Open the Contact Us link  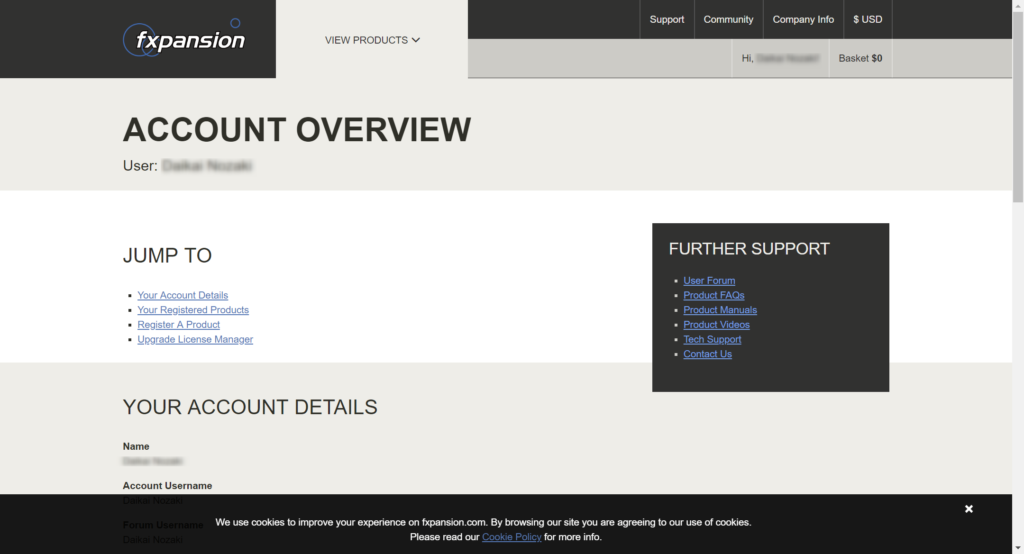tap(707, 354)
